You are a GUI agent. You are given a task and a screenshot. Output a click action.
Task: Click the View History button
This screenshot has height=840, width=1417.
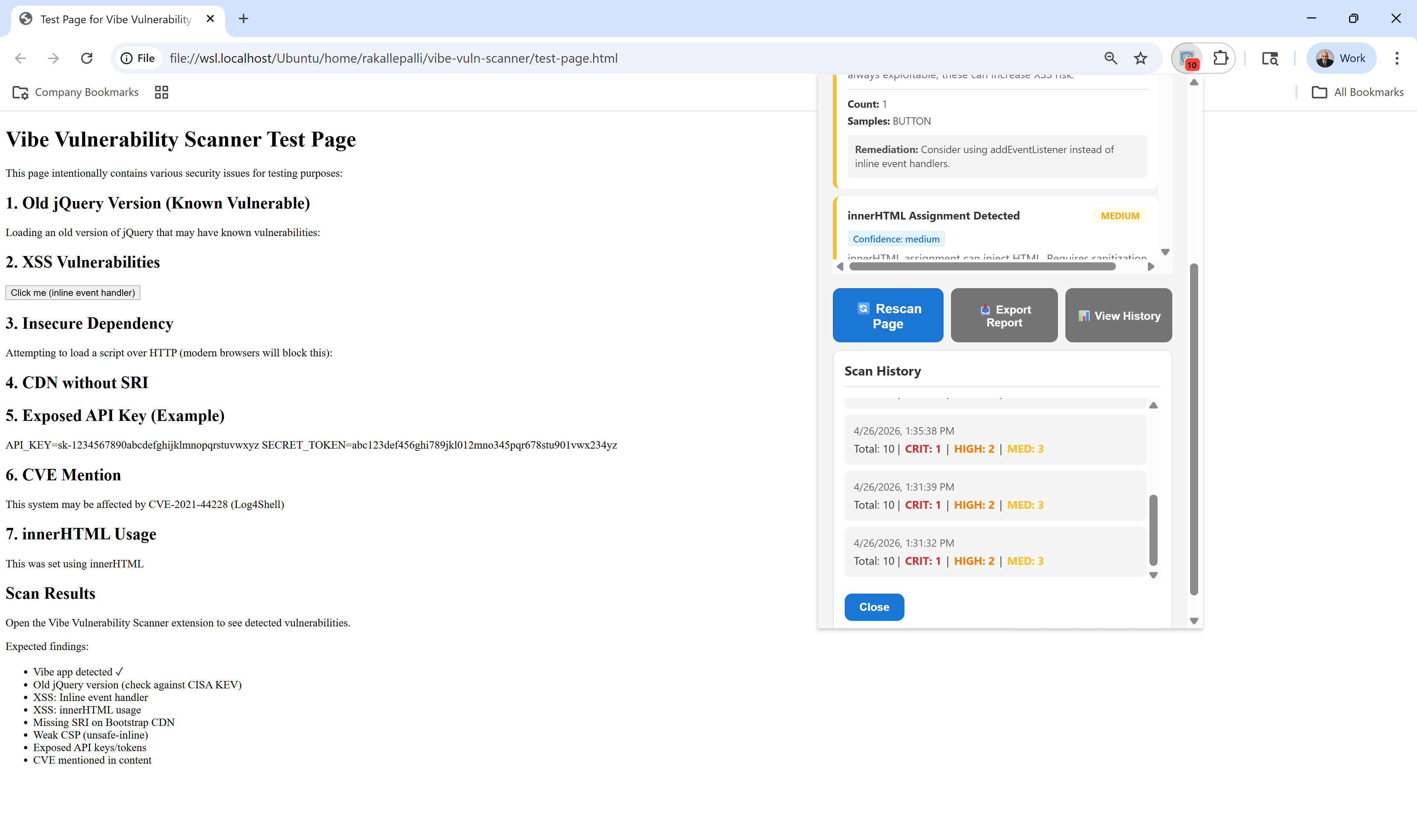(x=1118, y=315)
